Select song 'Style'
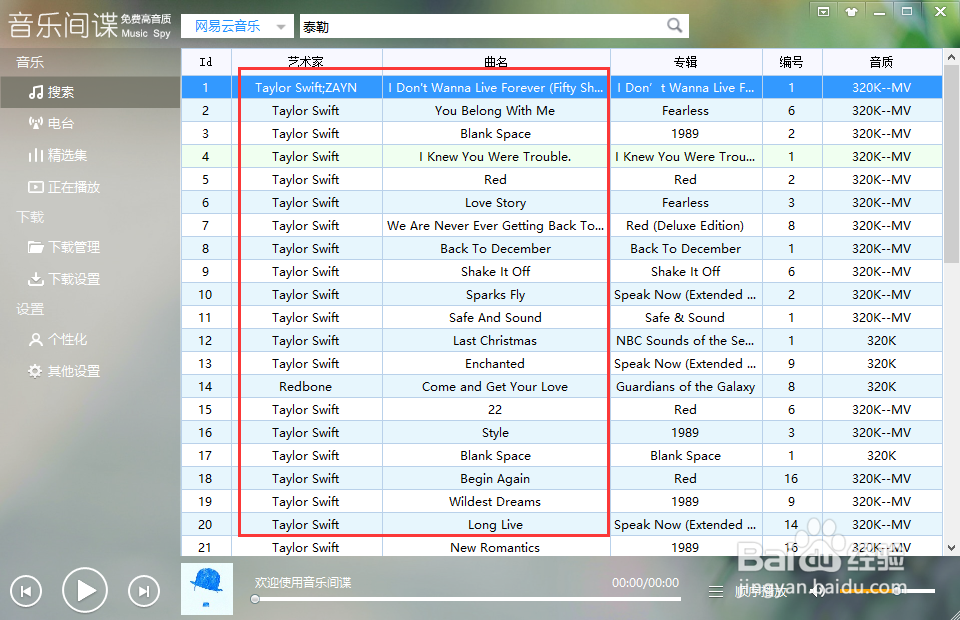 (495, 433)
